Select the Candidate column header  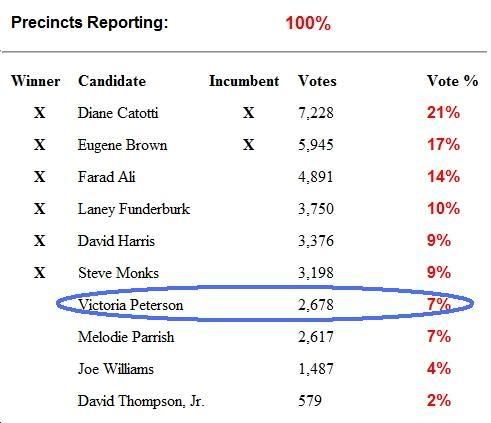click(112, 81)
